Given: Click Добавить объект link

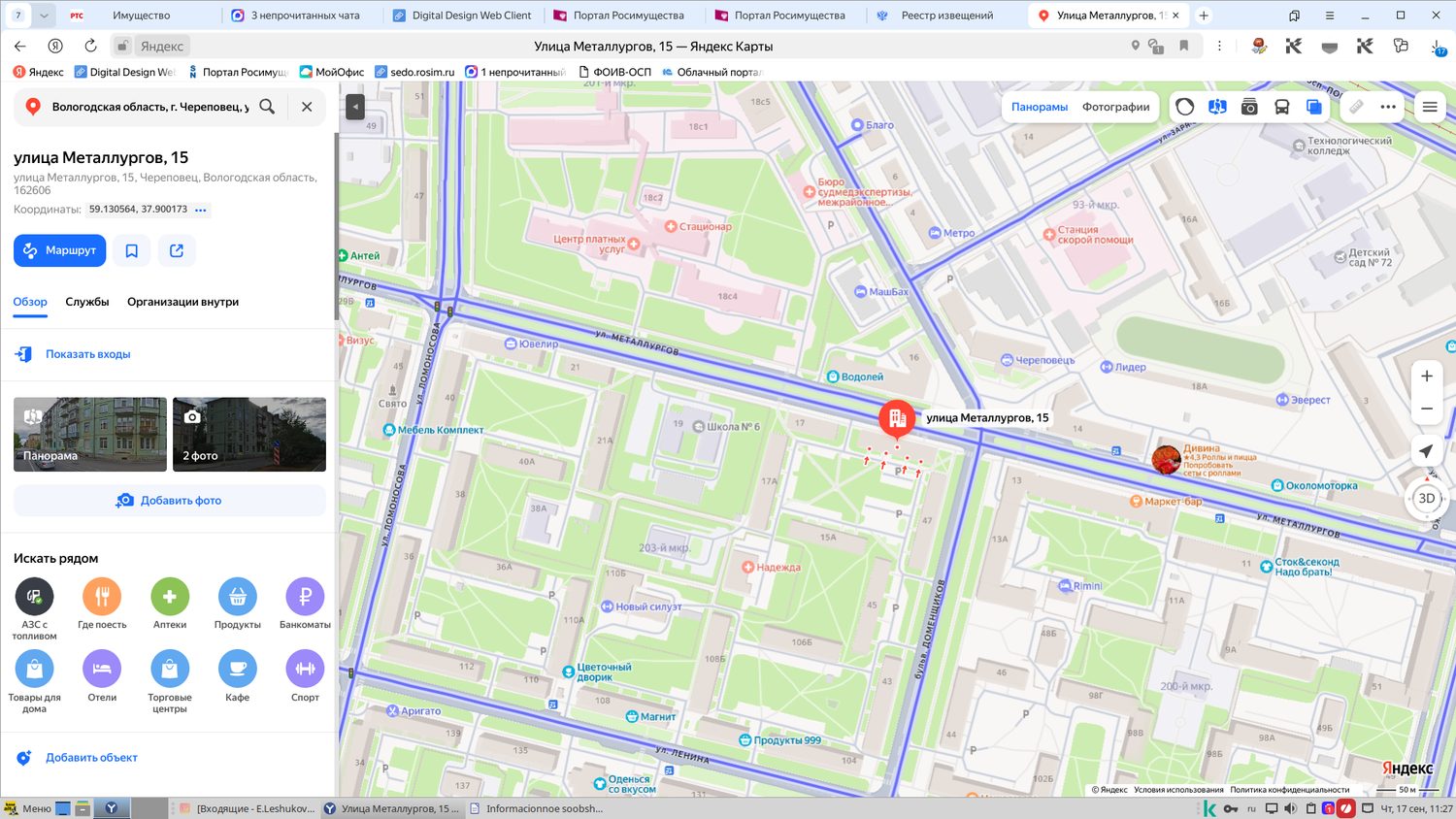Looking at the screenshot, I should [91, 758].
